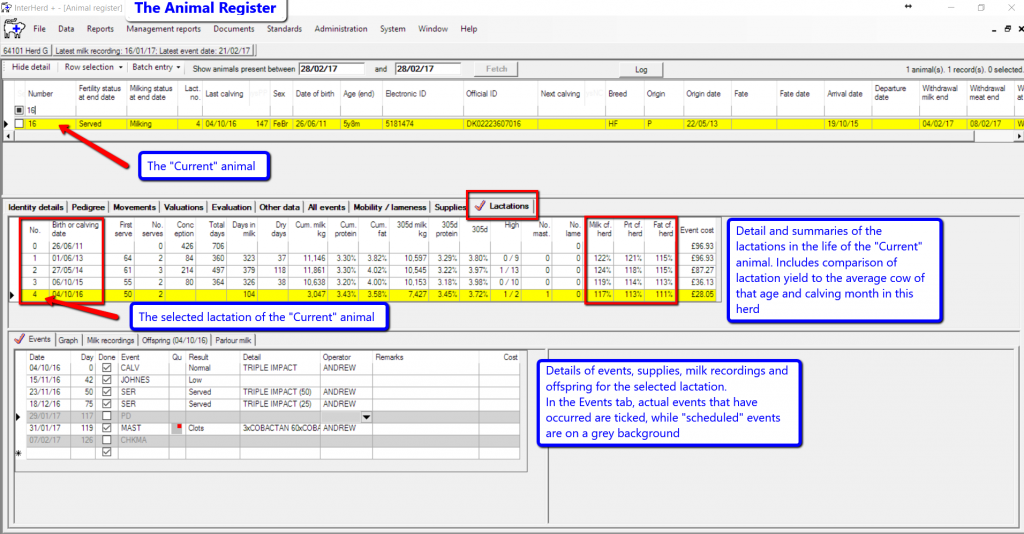The height and width of the screenshot is (534, 1024).
Task: Switch to Lactations tab
Action: [x=502, y=206]
